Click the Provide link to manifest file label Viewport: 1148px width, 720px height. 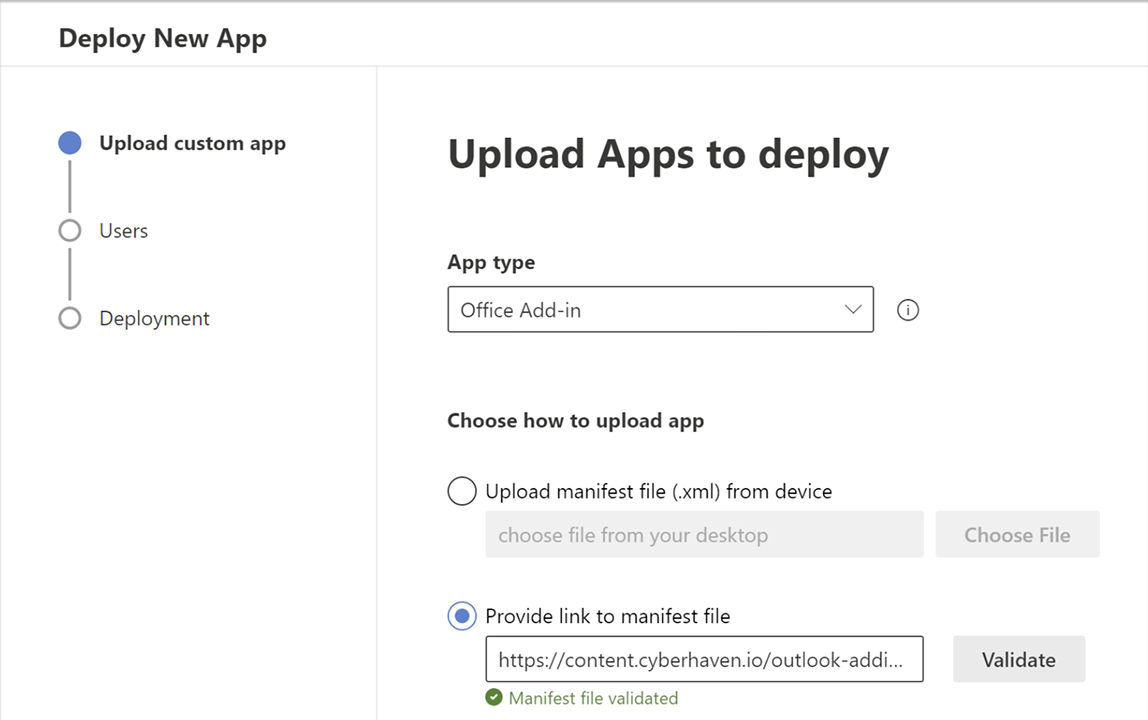[607, 616]
